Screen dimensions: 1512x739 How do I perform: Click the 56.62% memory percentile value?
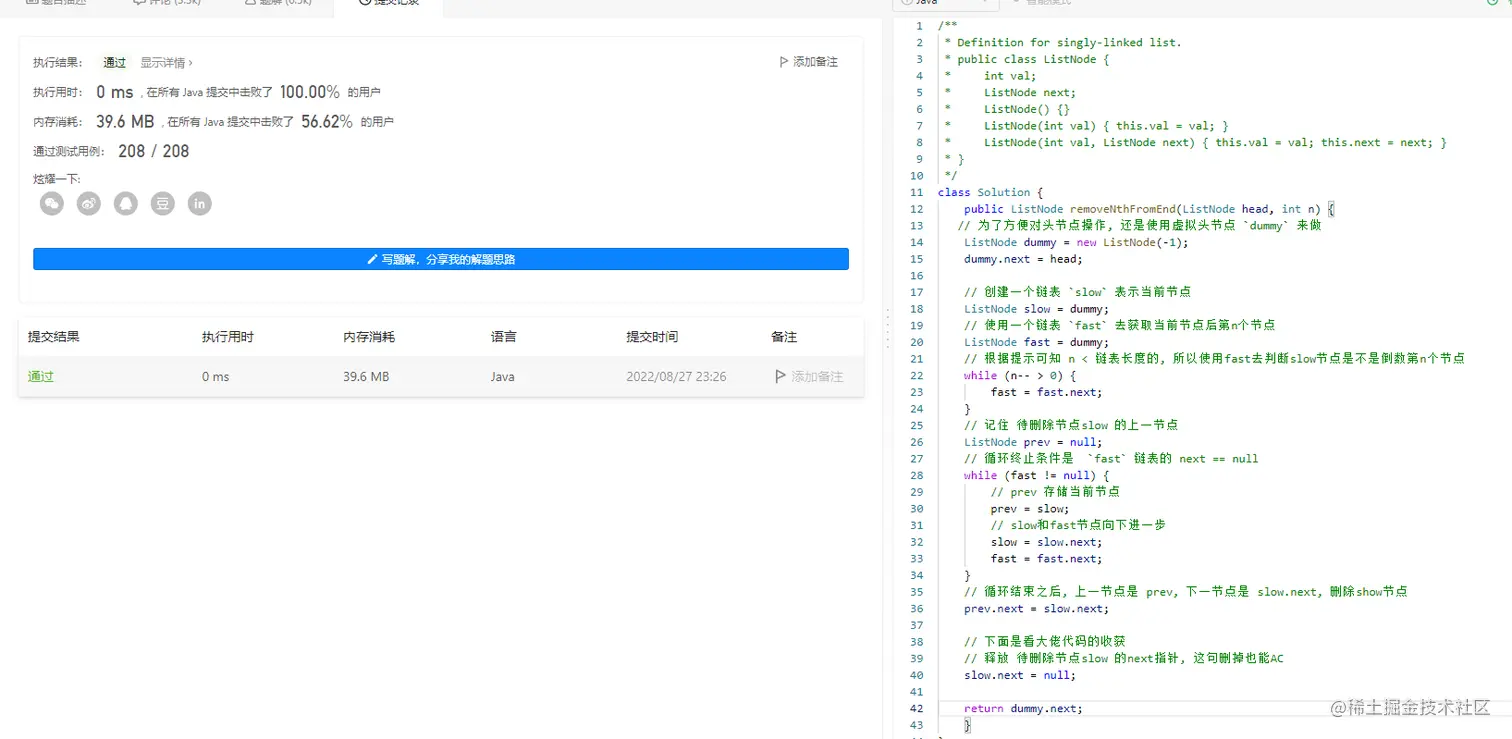[327, 122]
